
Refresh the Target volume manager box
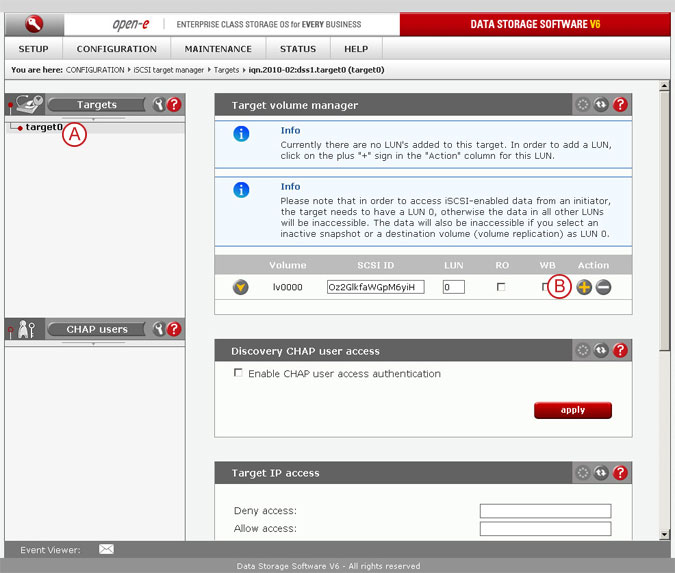tap(601, 105)
